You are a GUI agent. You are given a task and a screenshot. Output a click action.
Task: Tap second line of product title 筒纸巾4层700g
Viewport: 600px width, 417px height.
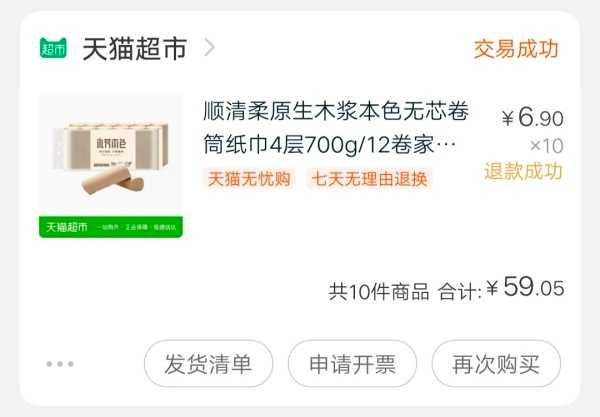click(329, 145)
